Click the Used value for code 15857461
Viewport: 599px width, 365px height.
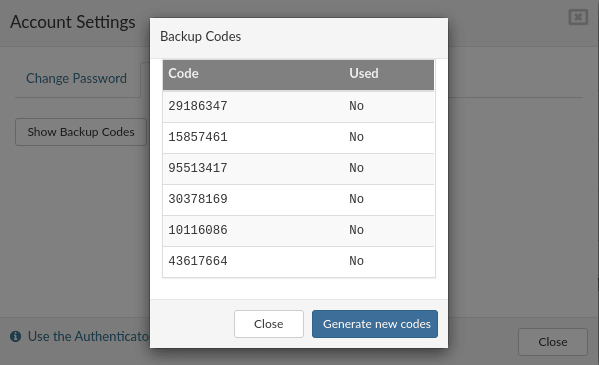(x=356, y=137)
